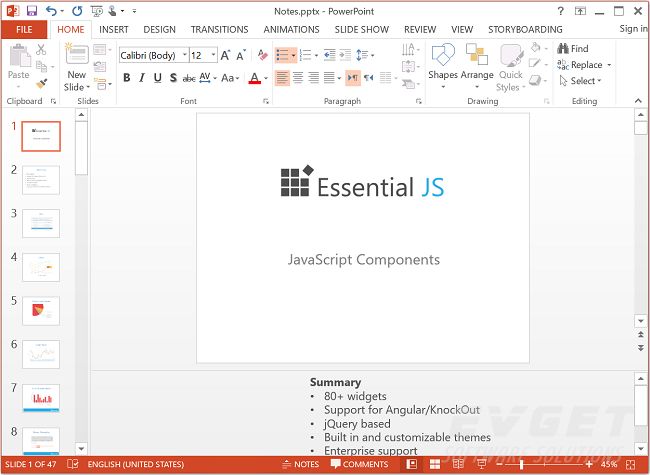Open the FILE tab
Viewport: 650px width, 475px height.
click(24, 29)
